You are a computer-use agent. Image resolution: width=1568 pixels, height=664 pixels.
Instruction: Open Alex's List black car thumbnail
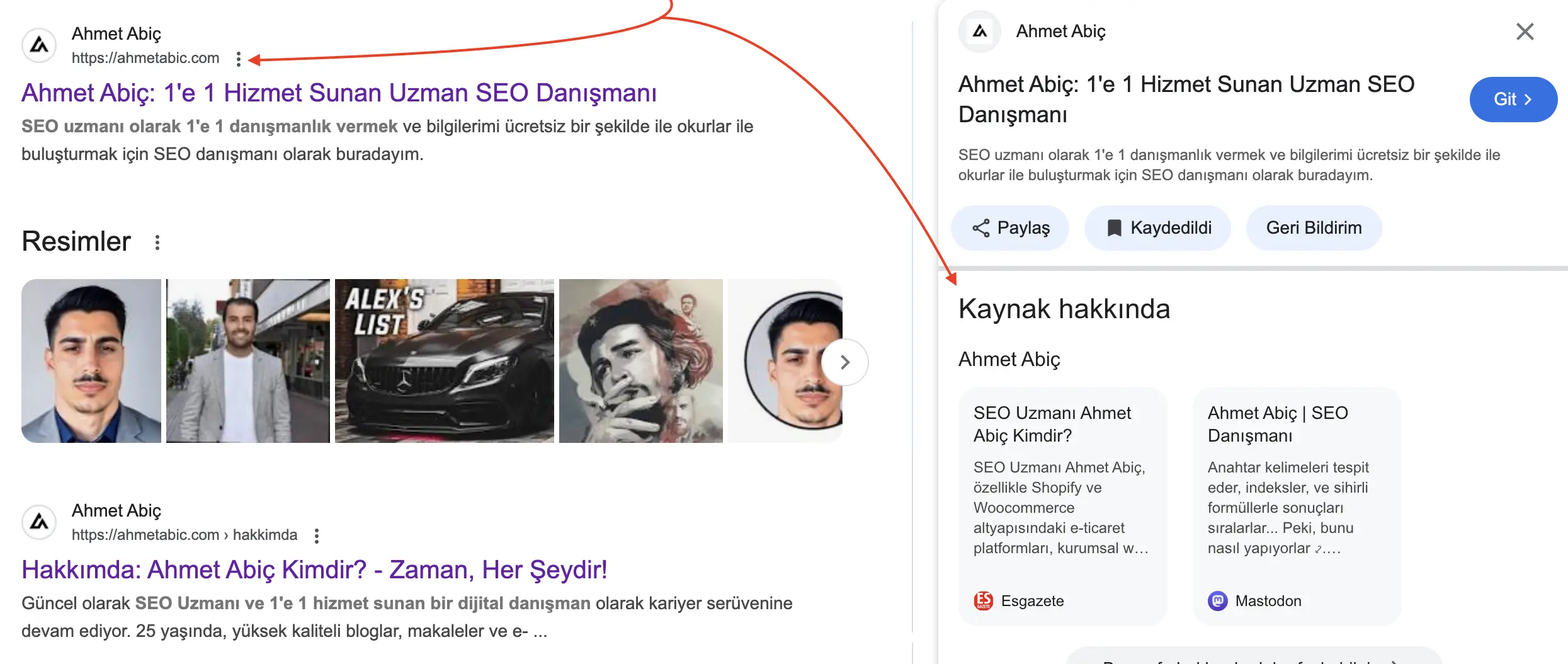click(445, 361)
